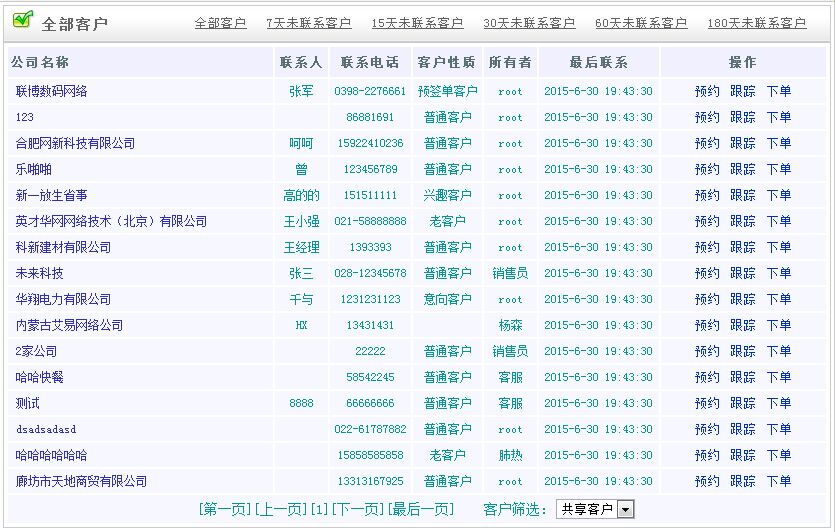835x532 pixels.
Task: Click 预约 for 科新建材有限公司
Action: coord(707,248)
